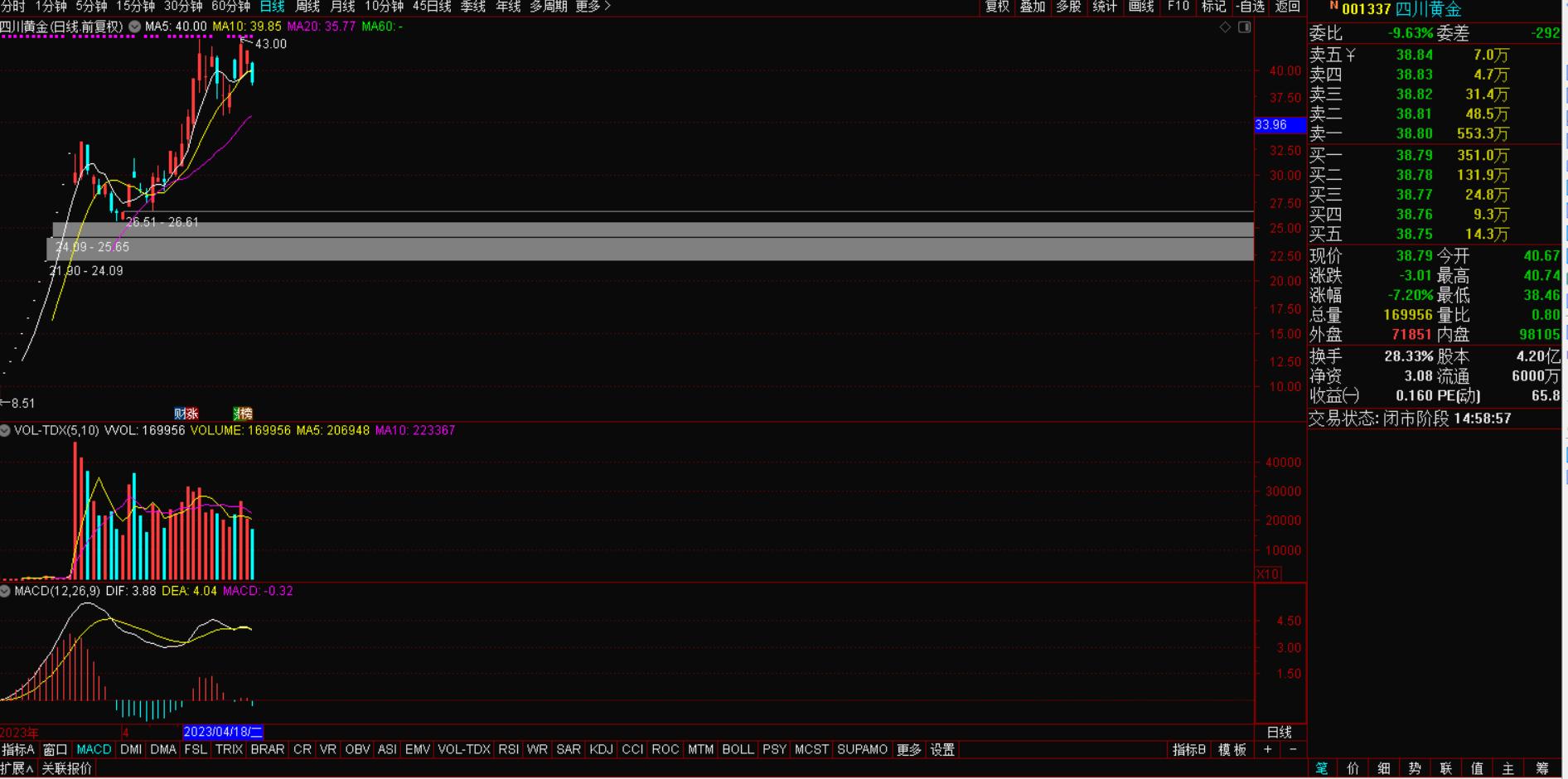Switch to the 主 main-force panel tab

coord(1508,768)
